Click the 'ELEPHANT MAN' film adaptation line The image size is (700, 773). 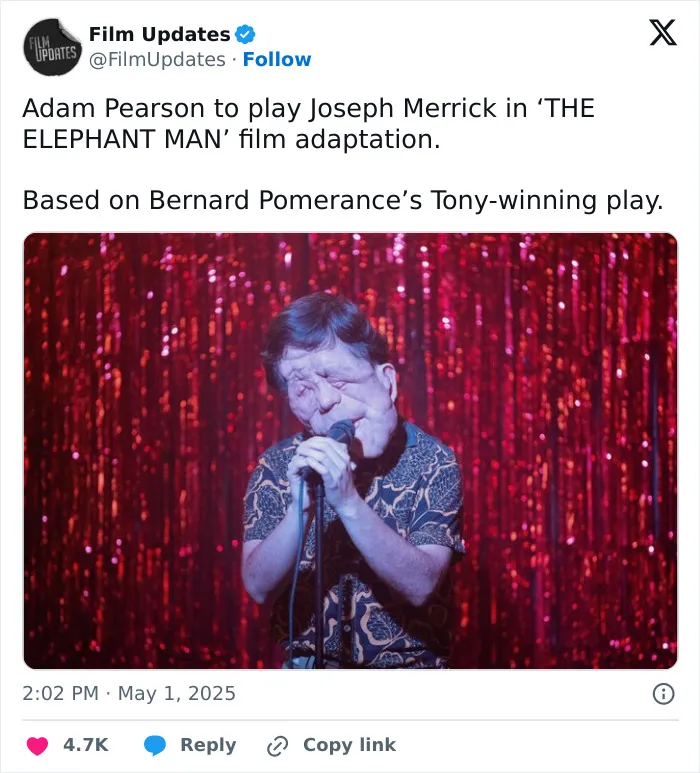231,139
